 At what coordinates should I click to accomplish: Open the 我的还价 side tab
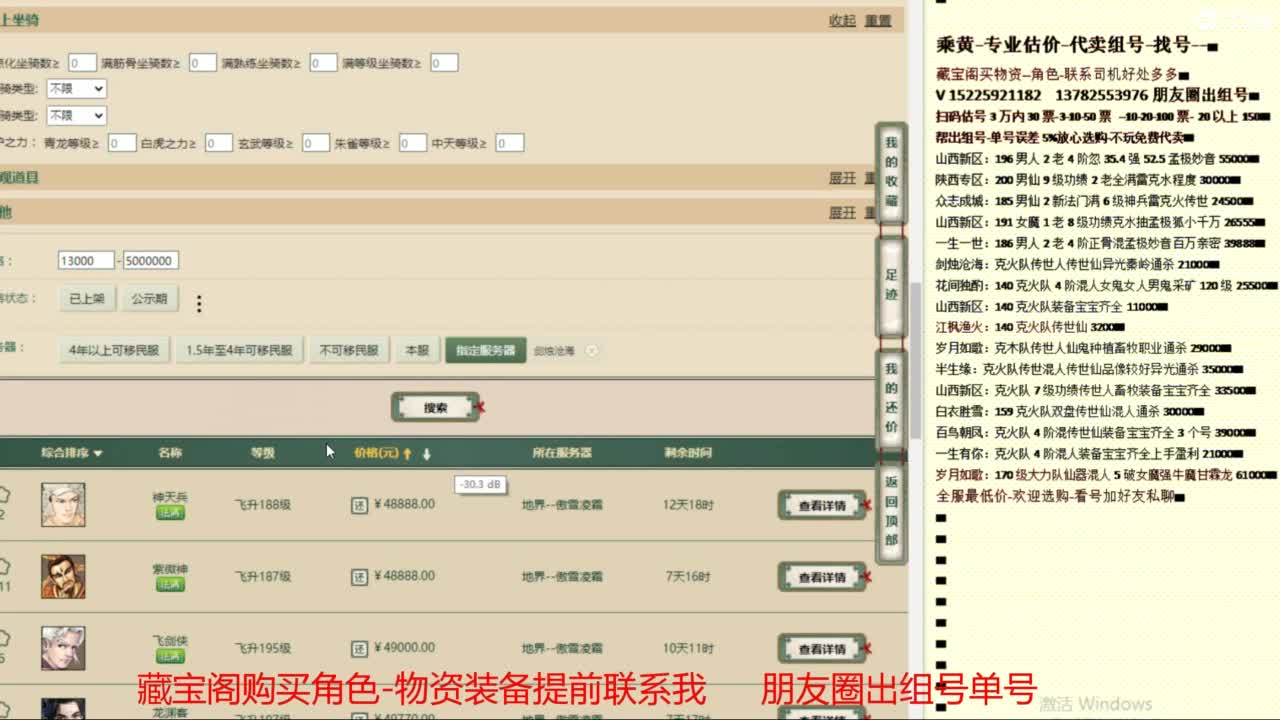891,399
